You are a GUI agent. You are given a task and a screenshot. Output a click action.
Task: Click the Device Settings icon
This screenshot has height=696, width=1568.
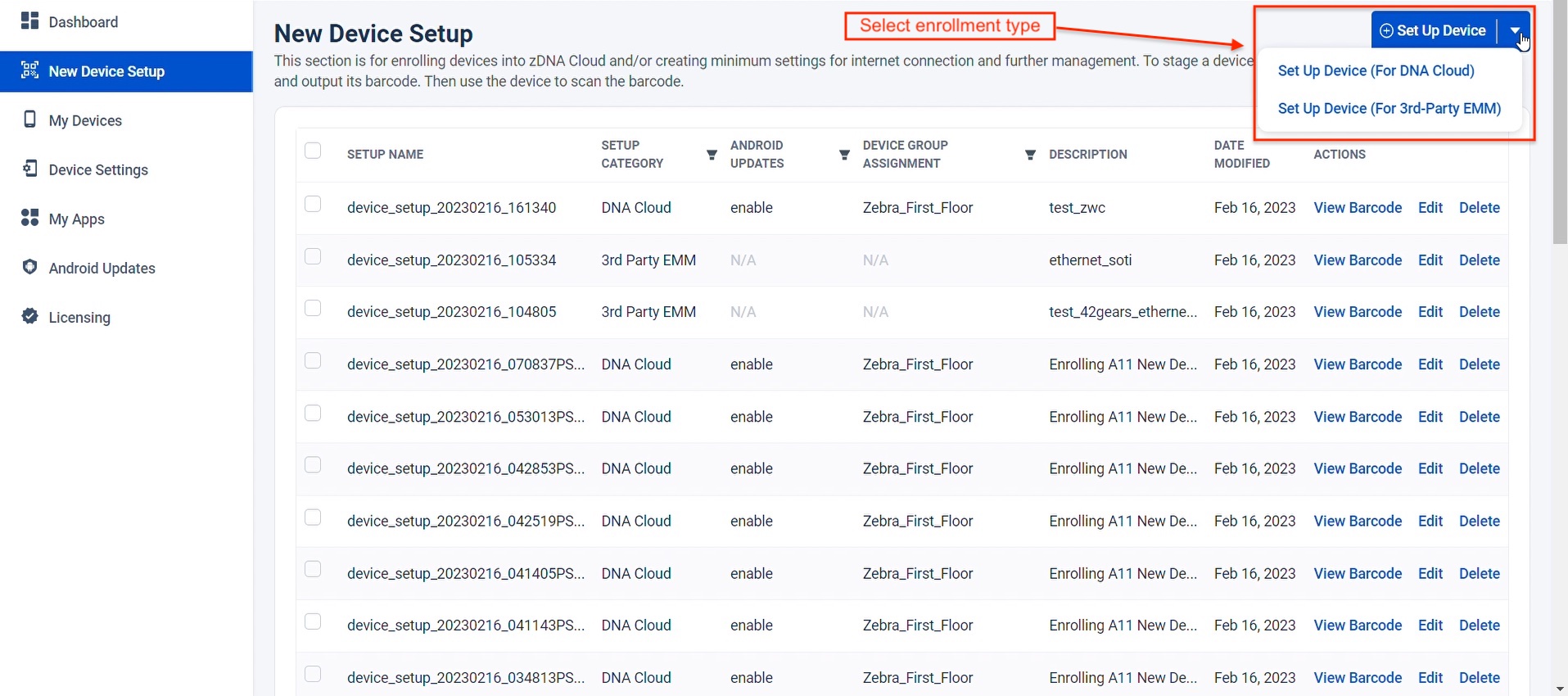[29, 169]
